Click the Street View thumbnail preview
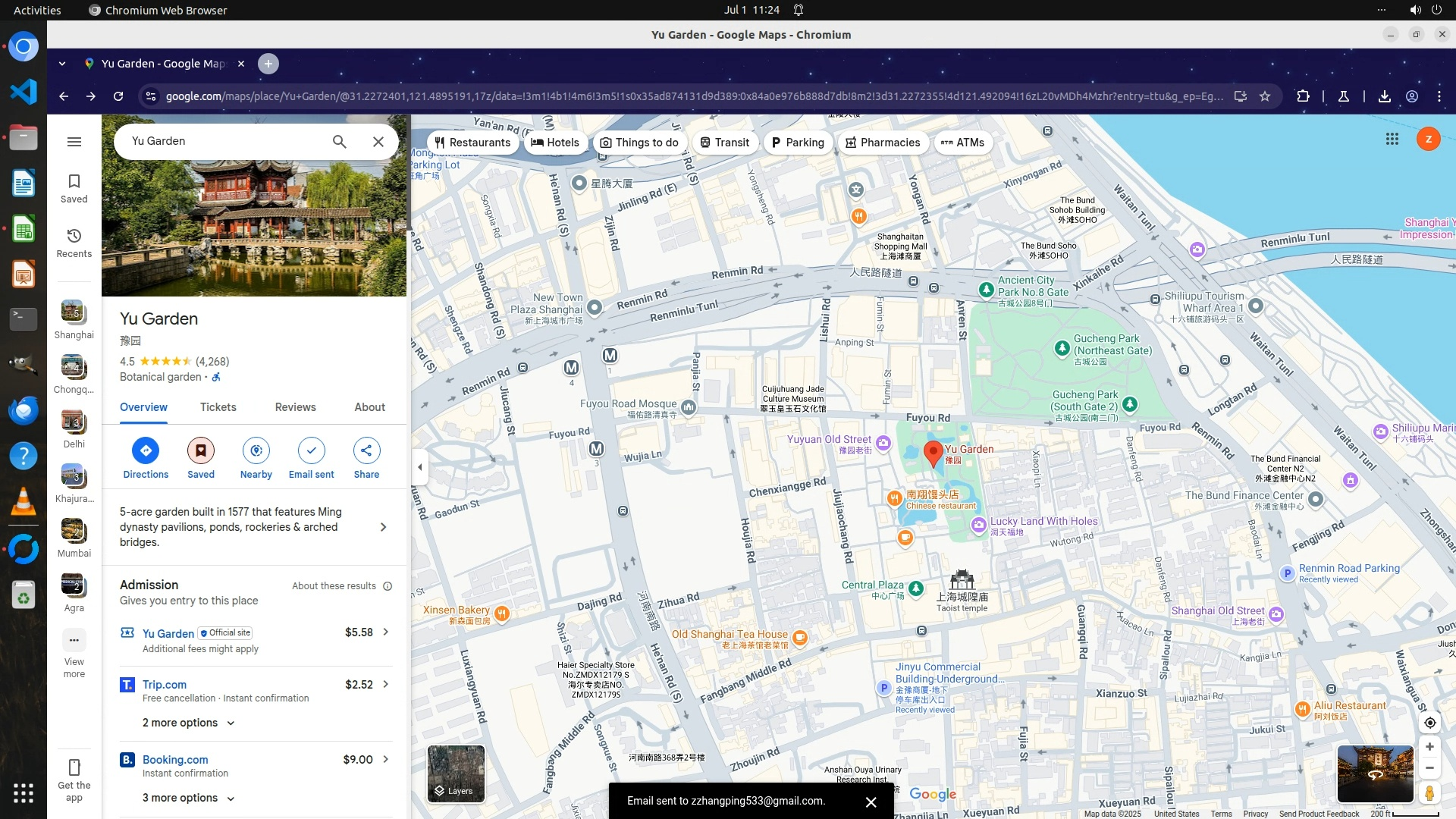Viewport: 1456px width, 819px height. pyautogui.click(x=1375, y=773)
